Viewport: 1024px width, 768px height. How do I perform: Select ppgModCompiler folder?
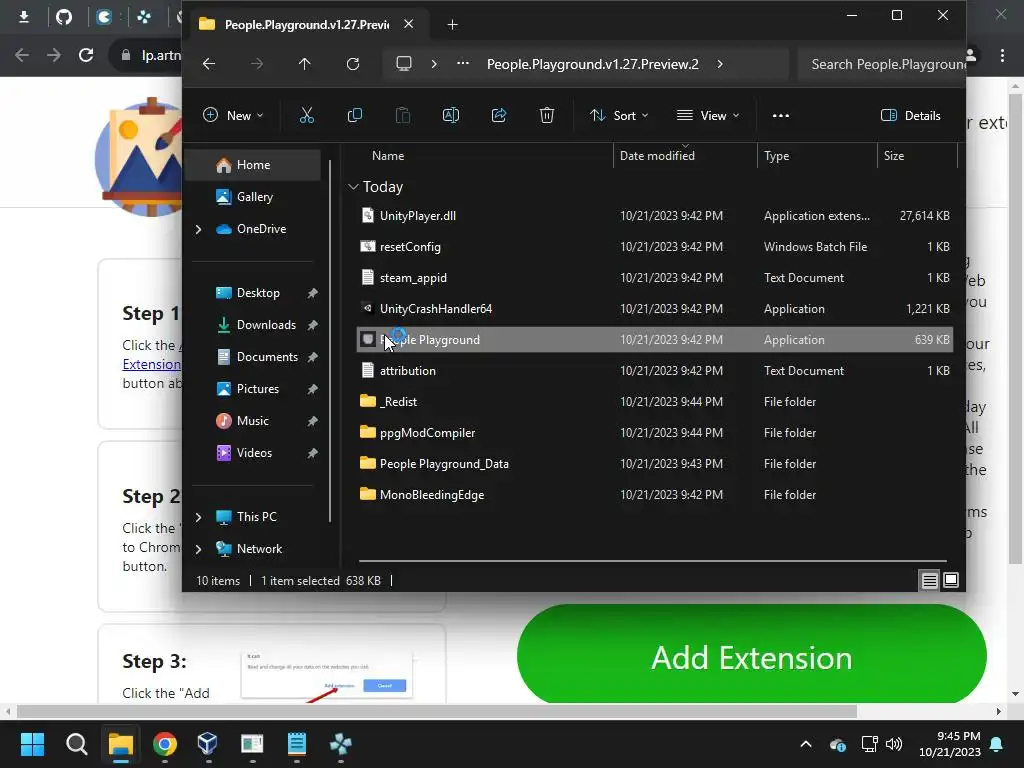(x=655, y=432)
